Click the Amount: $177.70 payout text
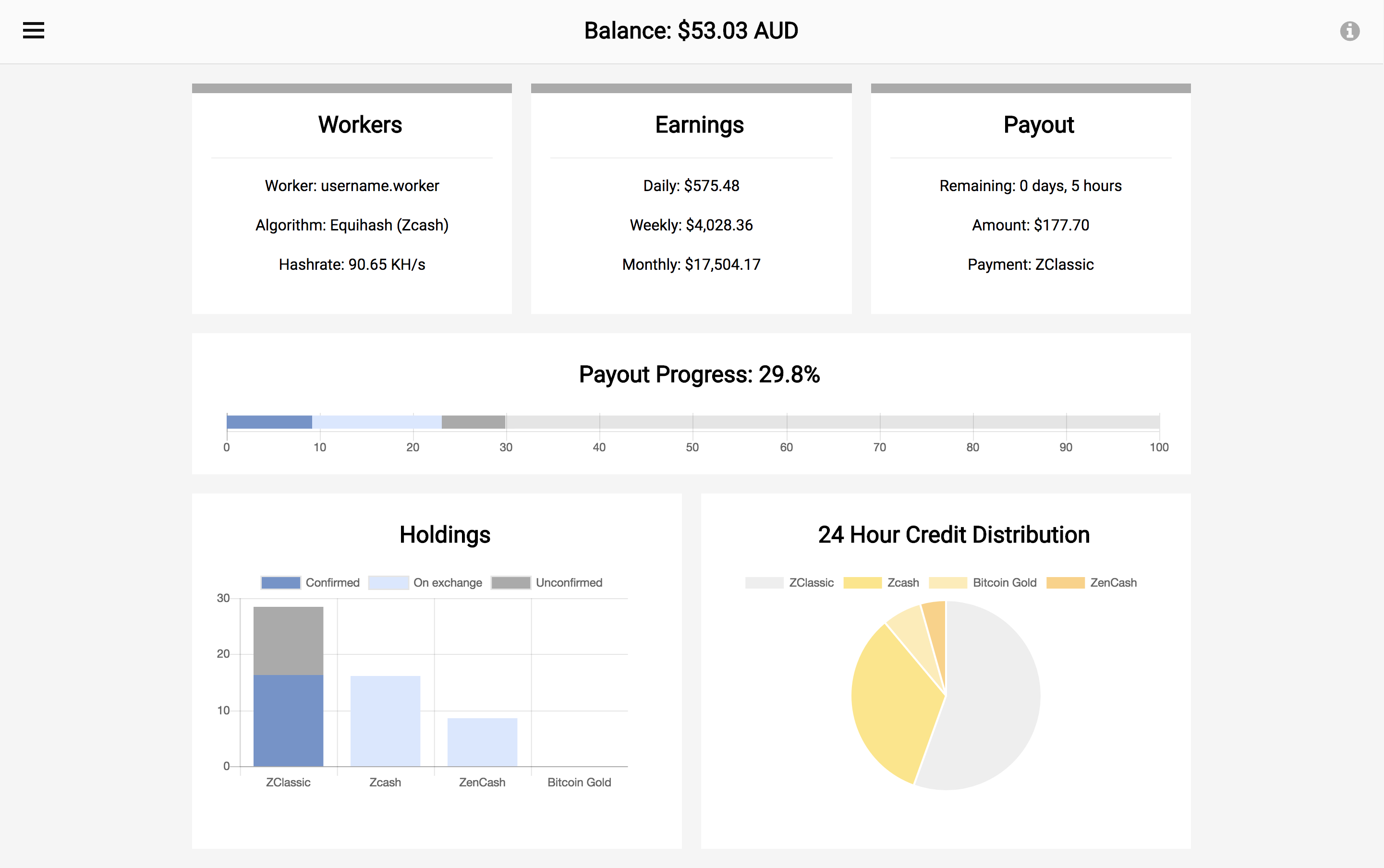1384x868 pixels. [1031, 225]
